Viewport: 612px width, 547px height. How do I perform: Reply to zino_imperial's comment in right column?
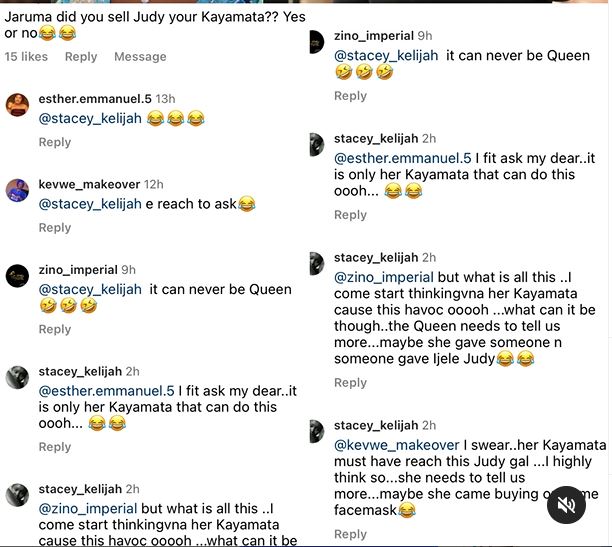pyautogui.click(x=350, y=96)
